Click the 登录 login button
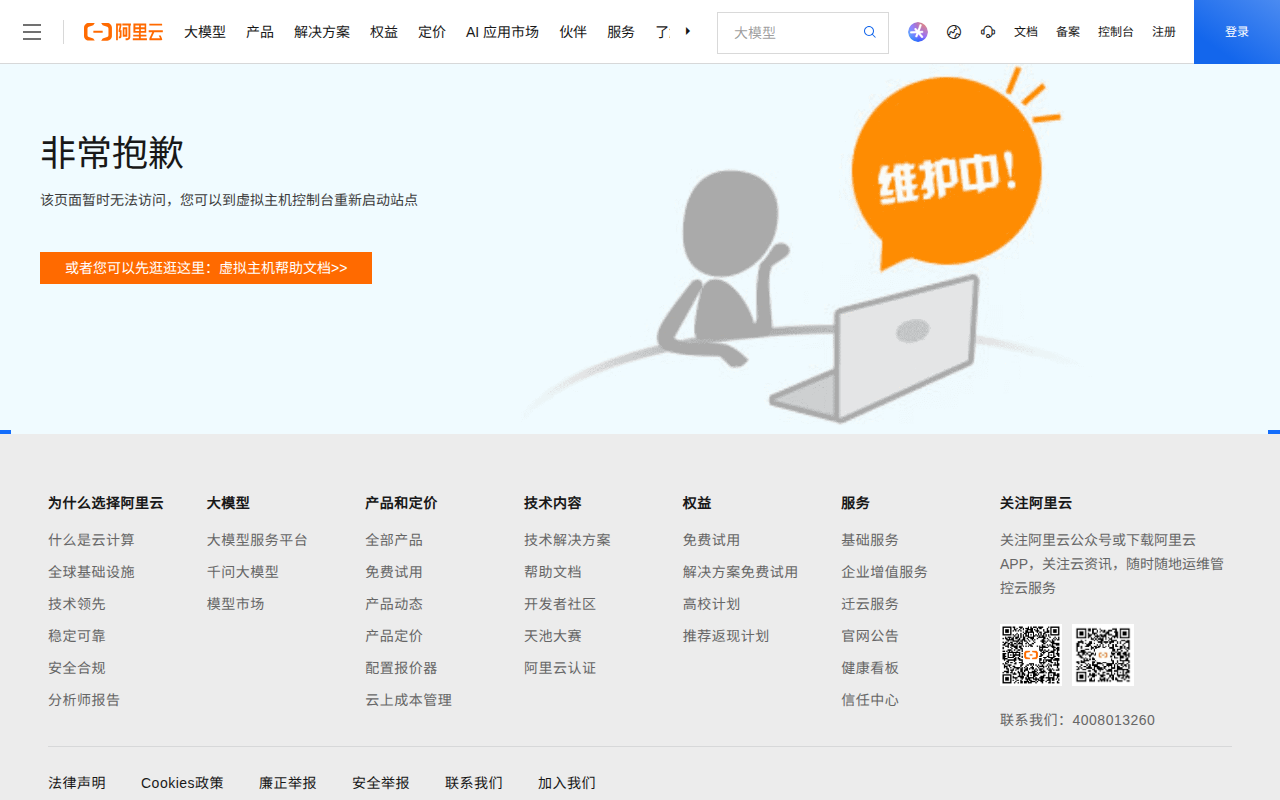1280x800 pixels. pos(1237,32)
